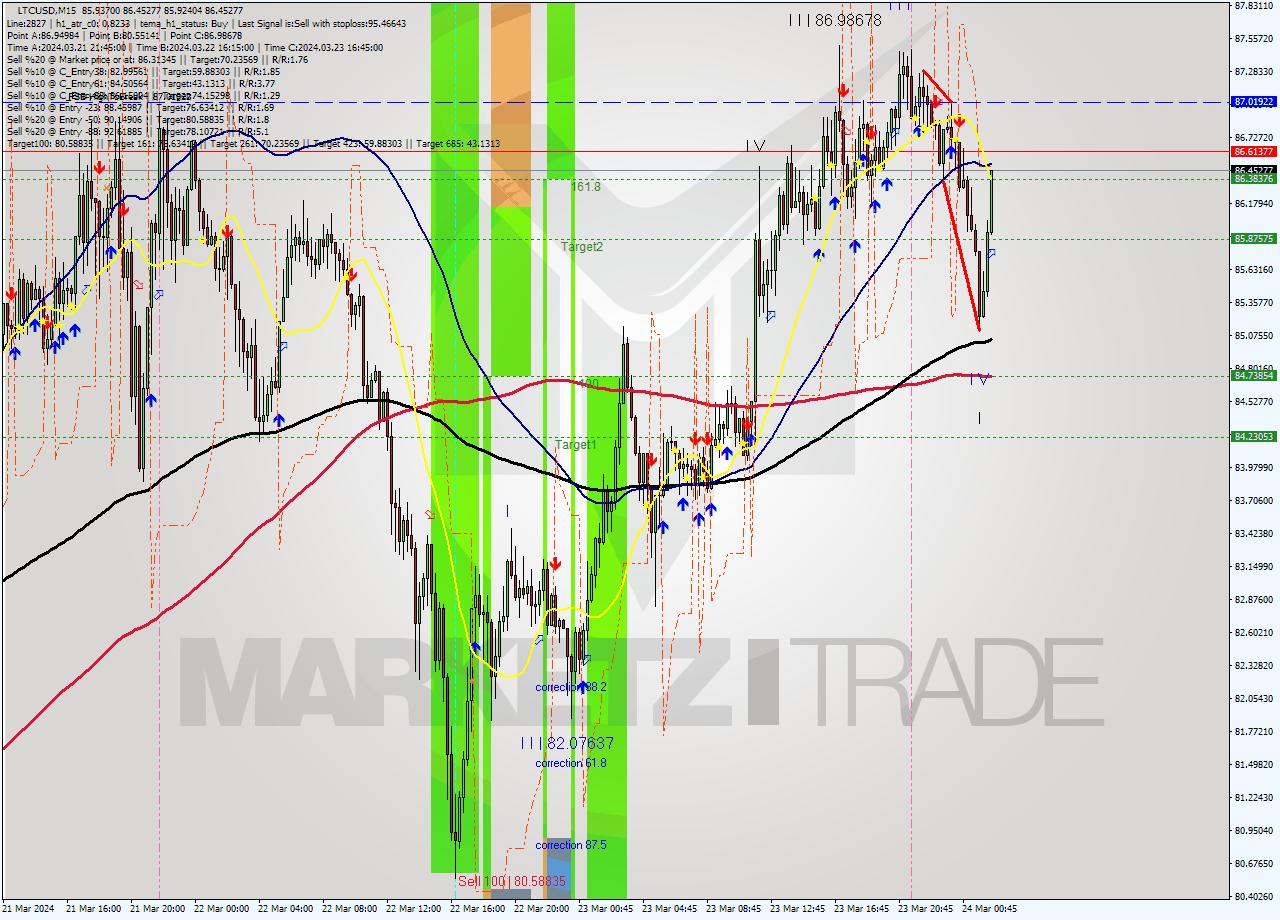Click the green 84.23053 price tag
The image size is (1280, 920).
point(1254,437)
